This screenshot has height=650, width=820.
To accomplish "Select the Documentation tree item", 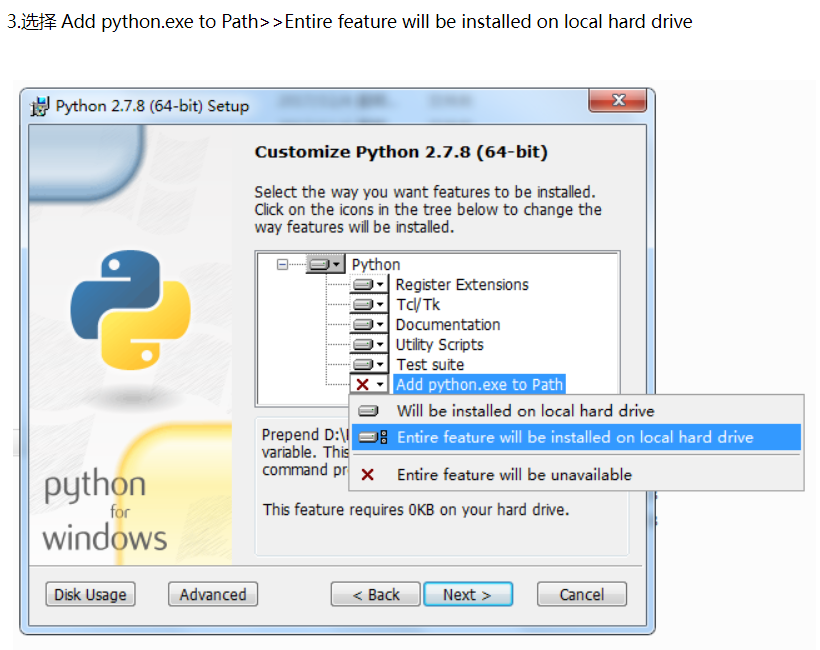I will [448, 324].
